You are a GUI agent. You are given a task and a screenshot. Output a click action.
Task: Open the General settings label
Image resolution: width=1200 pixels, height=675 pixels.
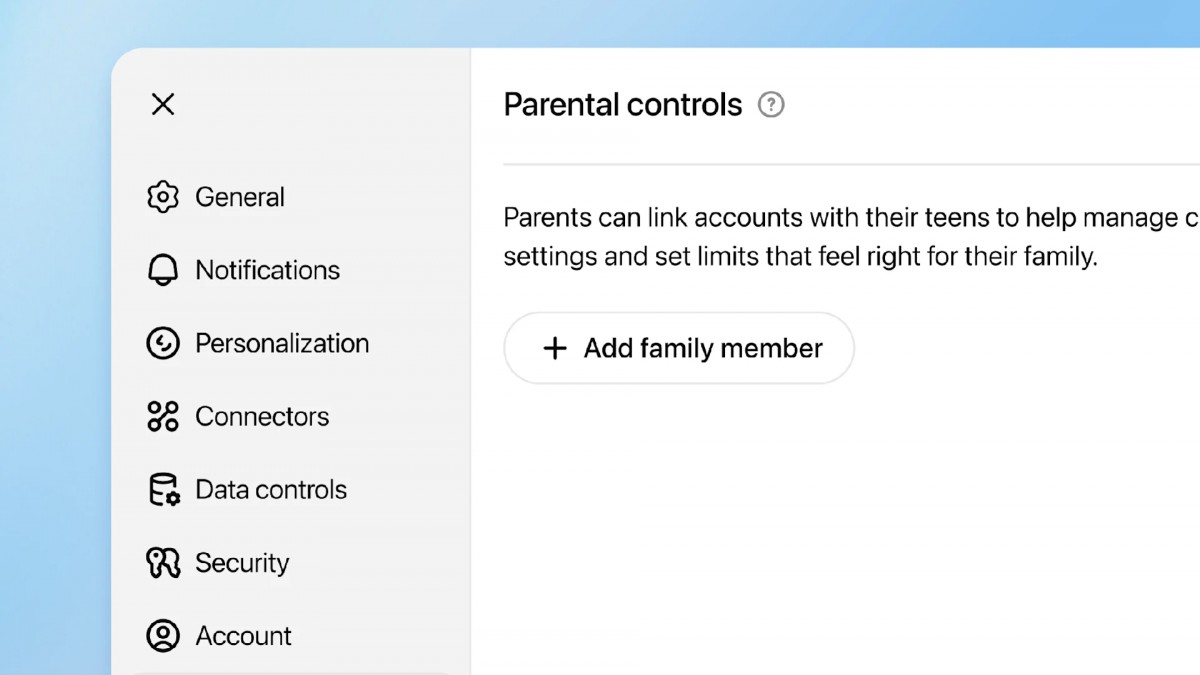tap(240, 197)
